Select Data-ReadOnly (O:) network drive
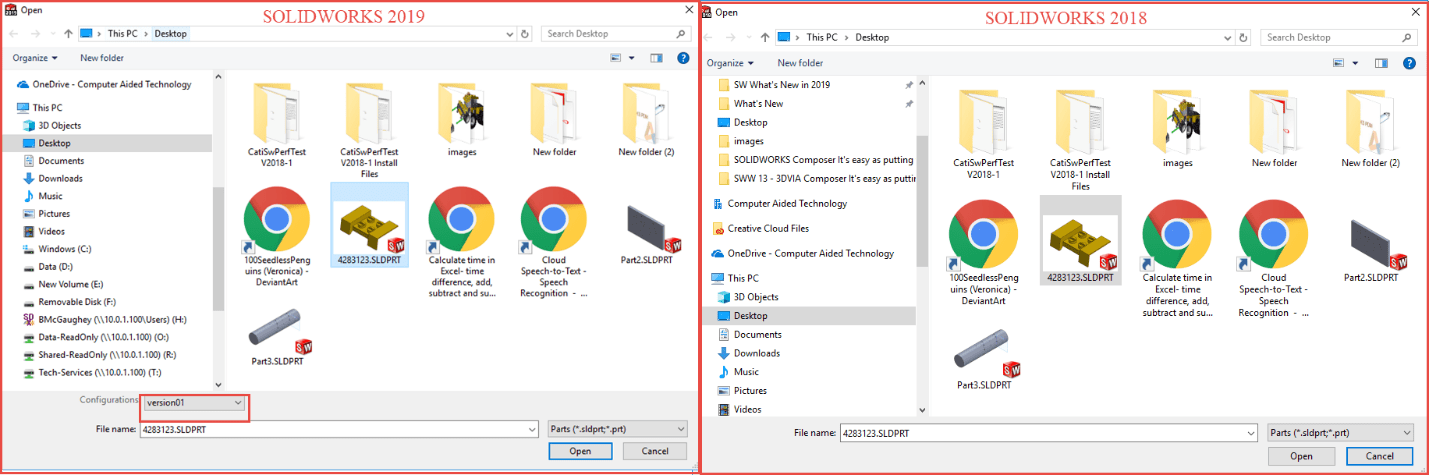1429x475 pixels. (x=97, y=337)
